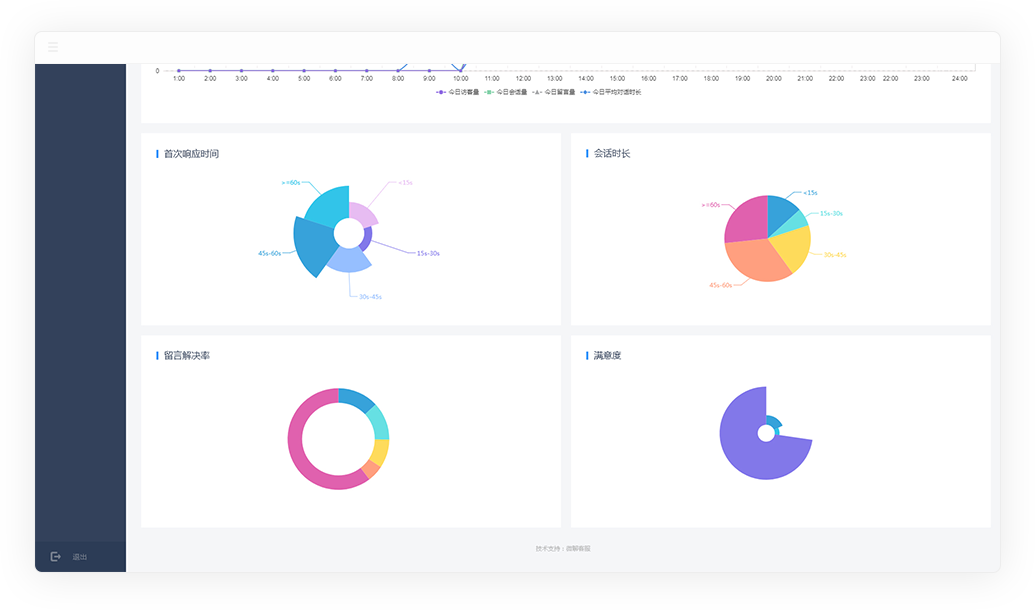
Task: Click the <15s label in 首次响应时间 chart
Action: (x=405, y=183)
